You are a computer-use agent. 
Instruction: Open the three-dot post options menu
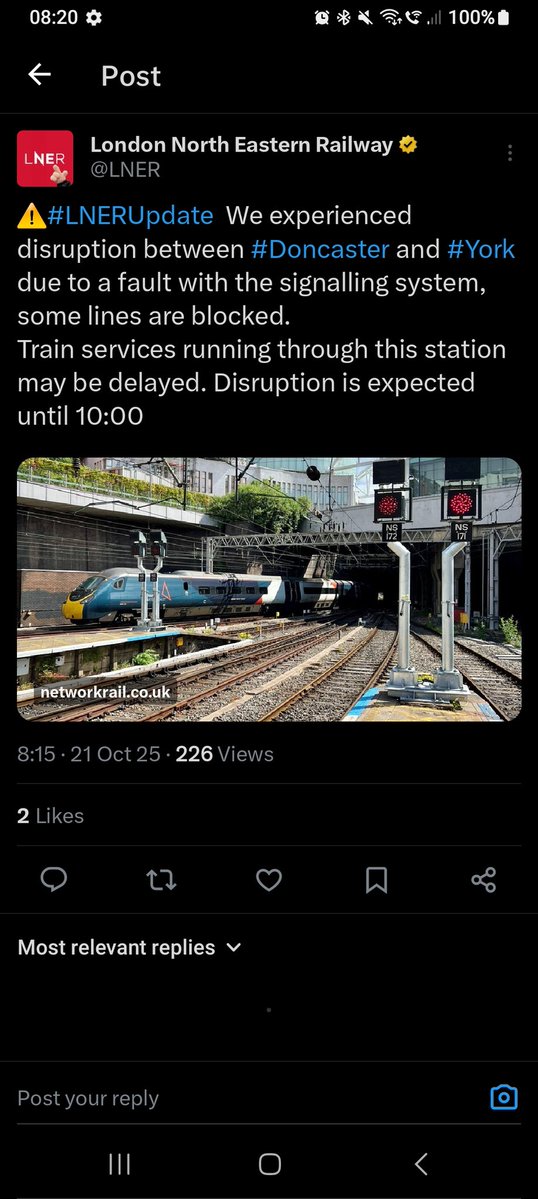(x=510, y=153)
